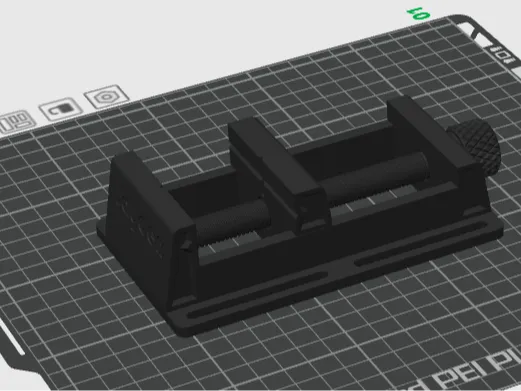
Task: Open plate settings hexagon icon
Action: (106, 97)
